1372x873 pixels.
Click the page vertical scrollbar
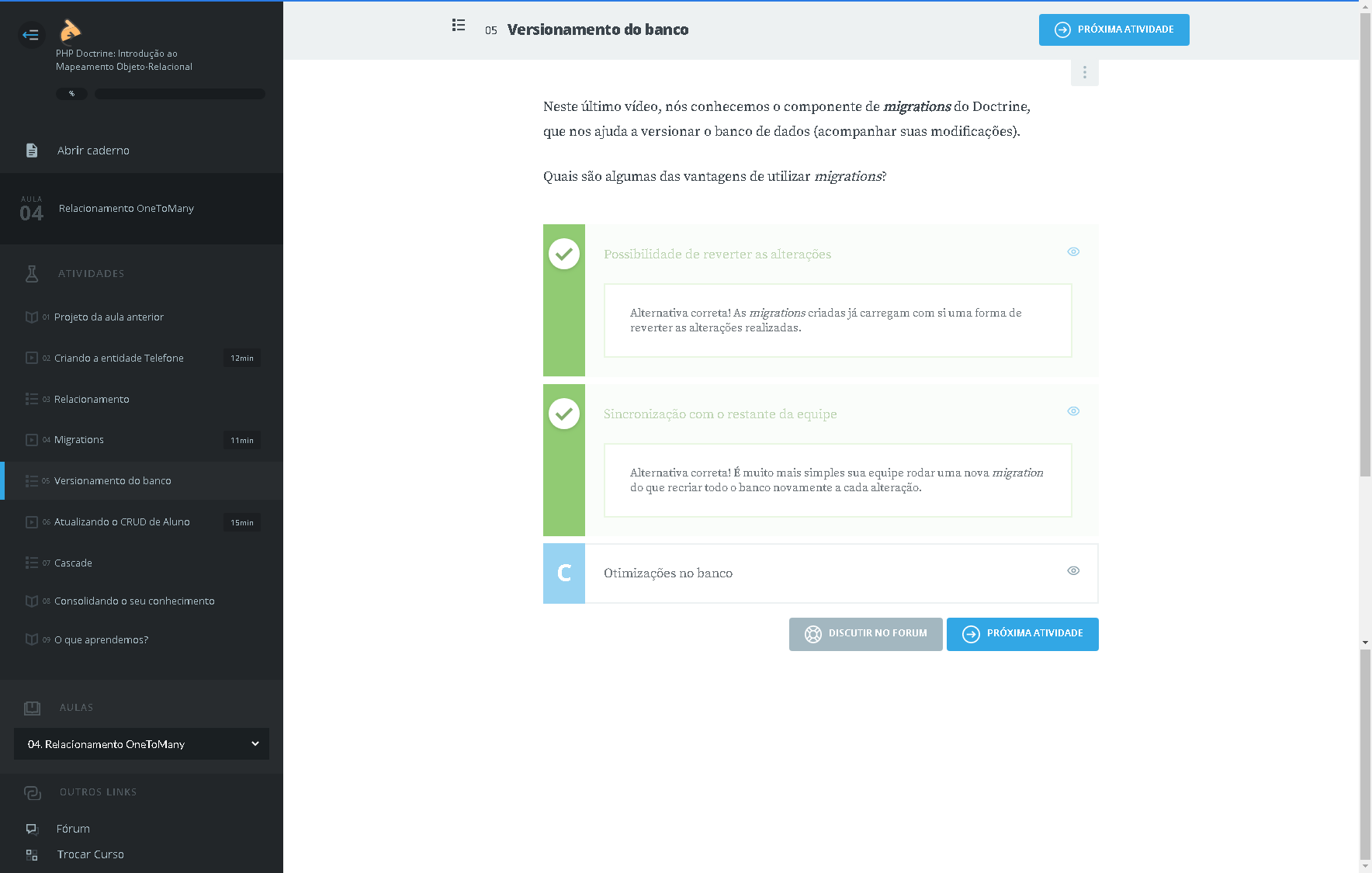1365,310
